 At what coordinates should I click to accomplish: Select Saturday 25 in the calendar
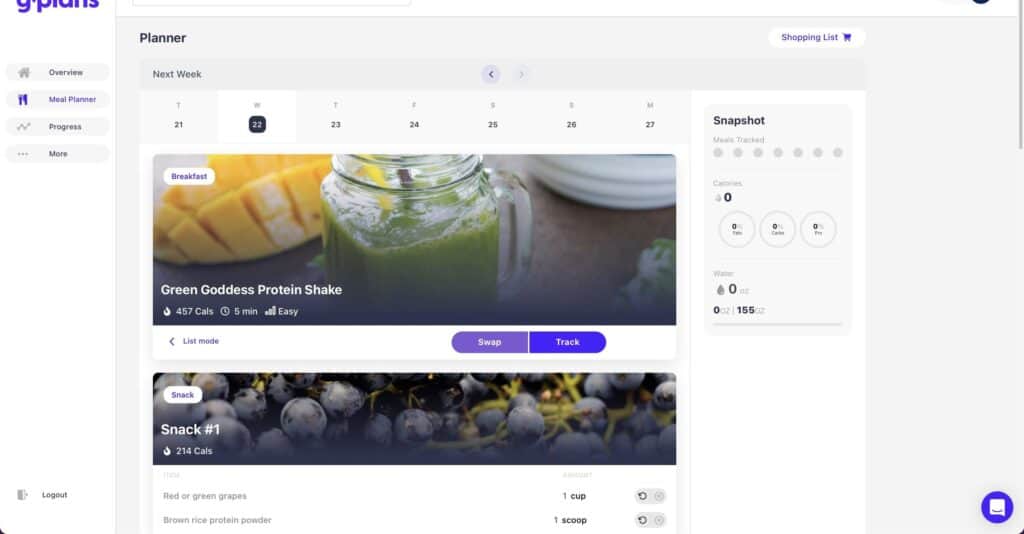(493, 116)
